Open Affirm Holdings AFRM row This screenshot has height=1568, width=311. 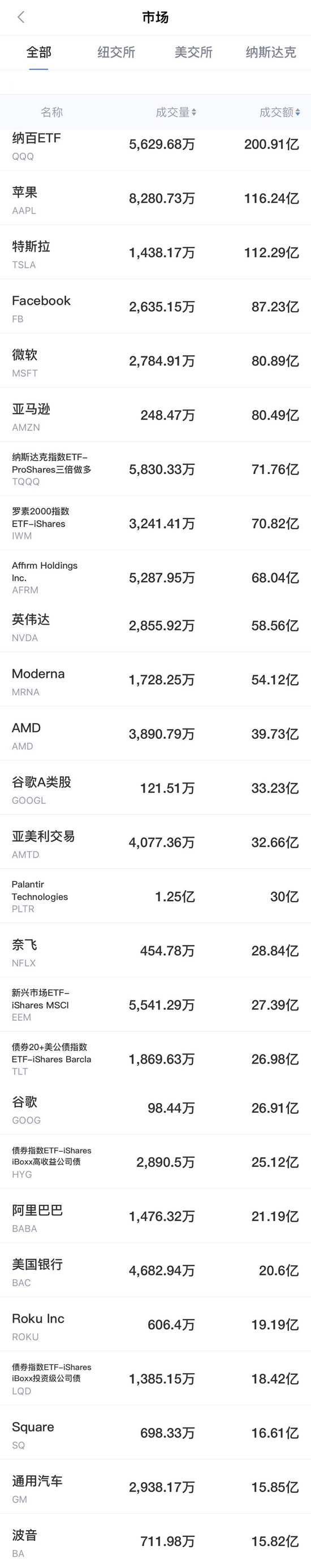tap(155, 577)
